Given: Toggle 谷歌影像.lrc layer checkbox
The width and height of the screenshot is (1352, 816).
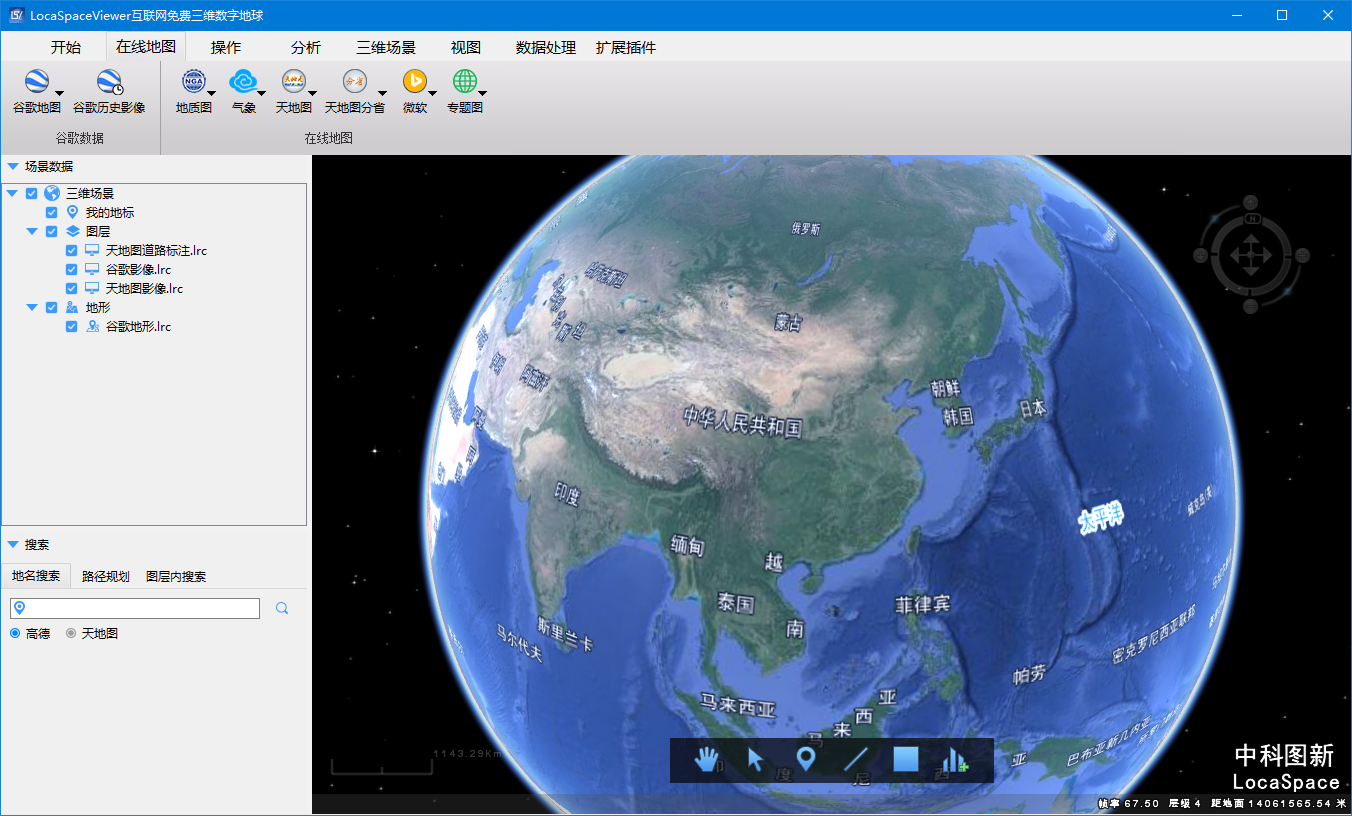Looking at the screenshot, I should tap(72, 269).
